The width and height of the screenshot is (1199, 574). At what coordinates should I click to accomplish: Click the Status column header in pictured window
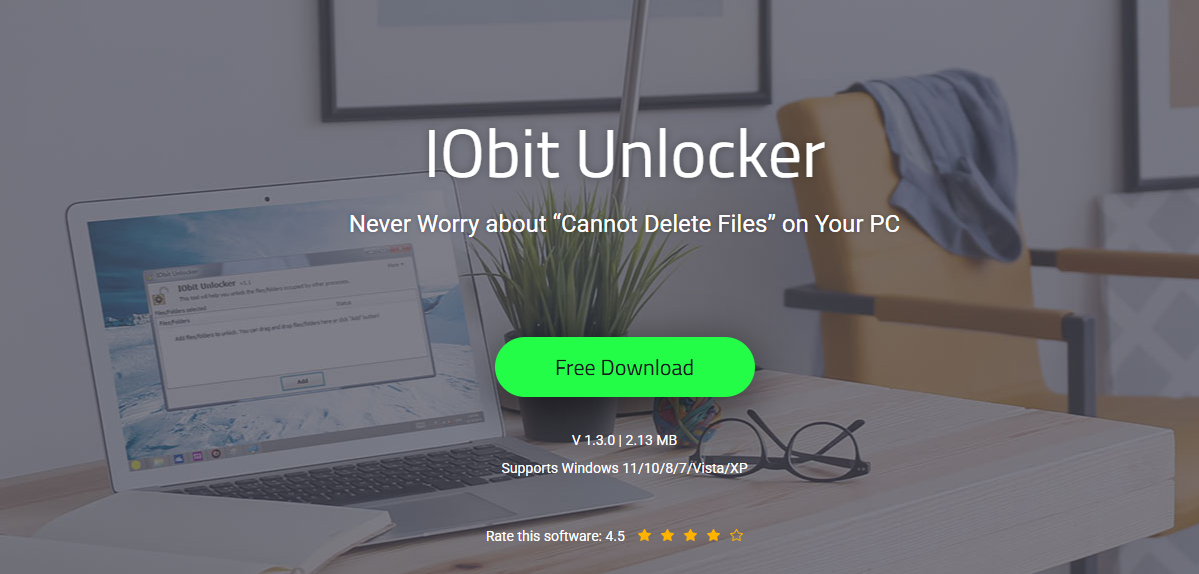pos(344,303)
